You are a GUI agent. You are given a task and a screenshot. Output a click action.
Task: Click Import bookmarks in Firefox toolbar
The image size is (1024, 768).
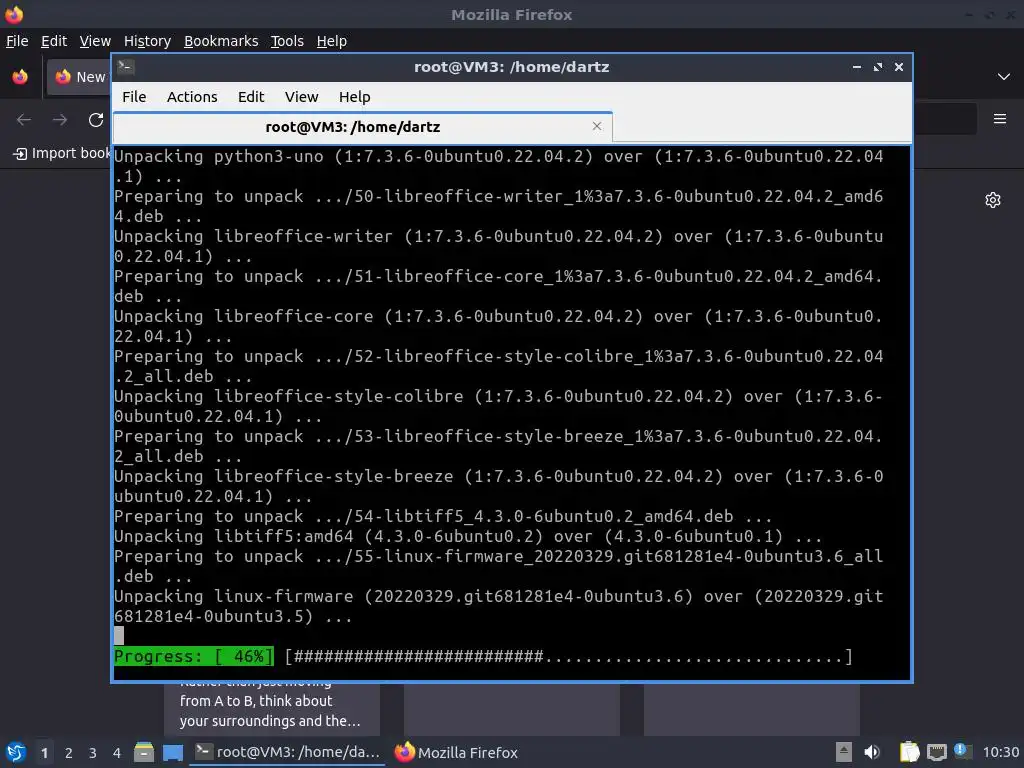click(x=62, y=153)
